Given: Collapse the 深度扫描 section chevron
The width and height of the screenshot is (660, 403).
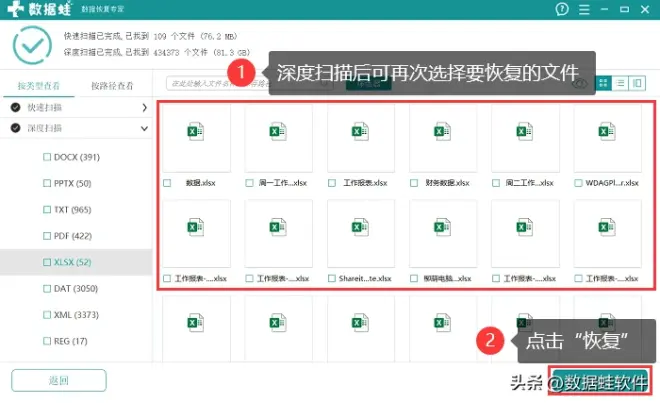Looking at the screenshot, I should click(144, 128).
